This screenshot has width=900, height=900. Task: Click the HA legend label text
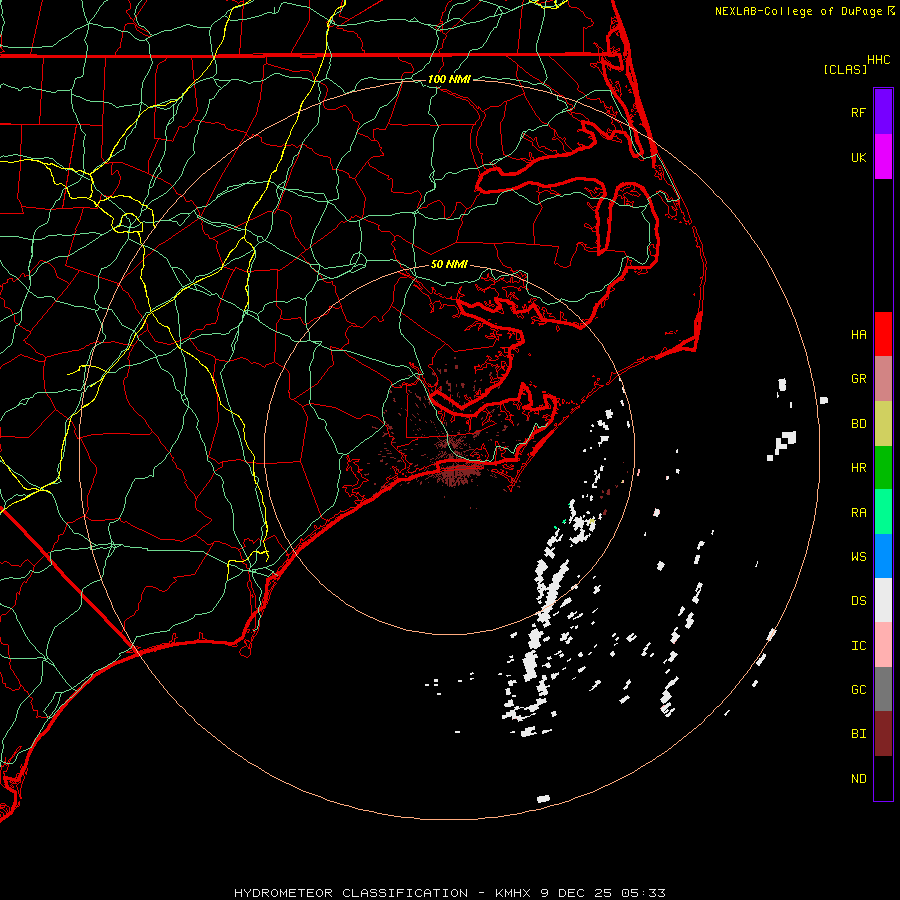(x=858, y=335)
